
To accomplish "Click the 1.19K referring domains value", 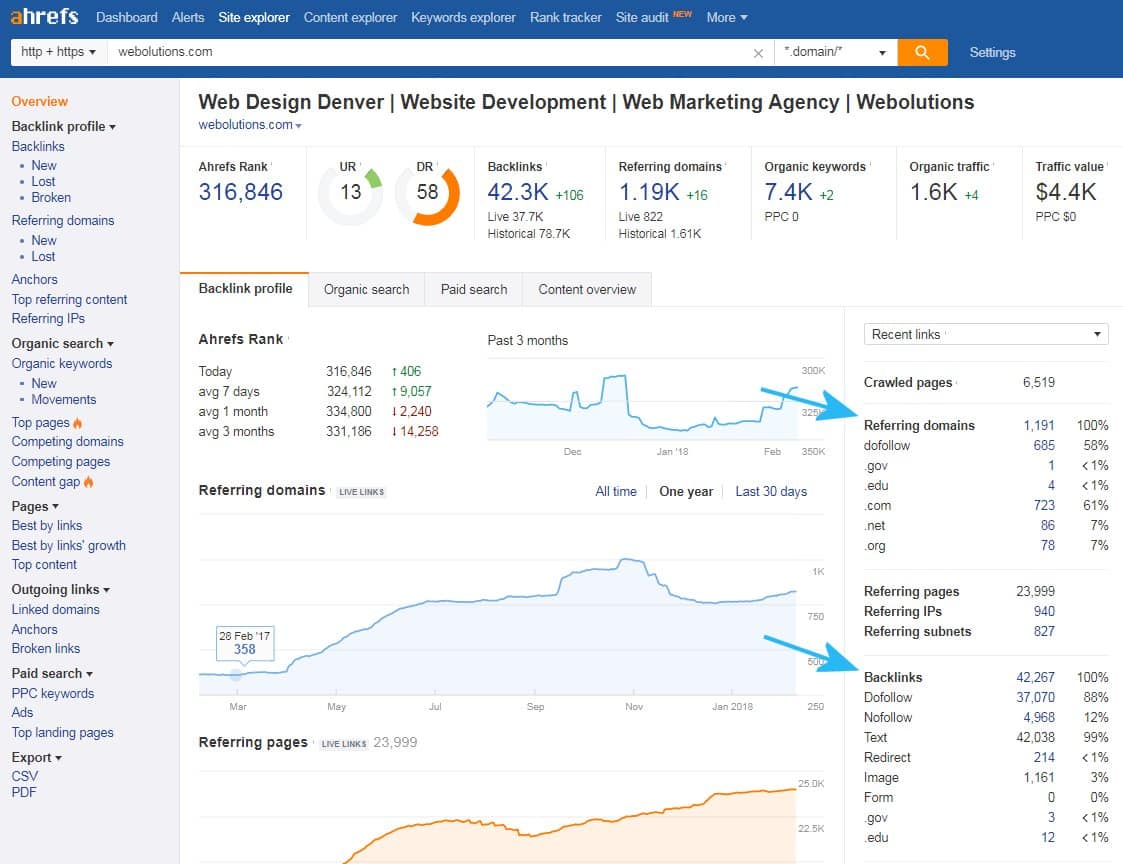I will pyautogui.click(x=649, y=192).
